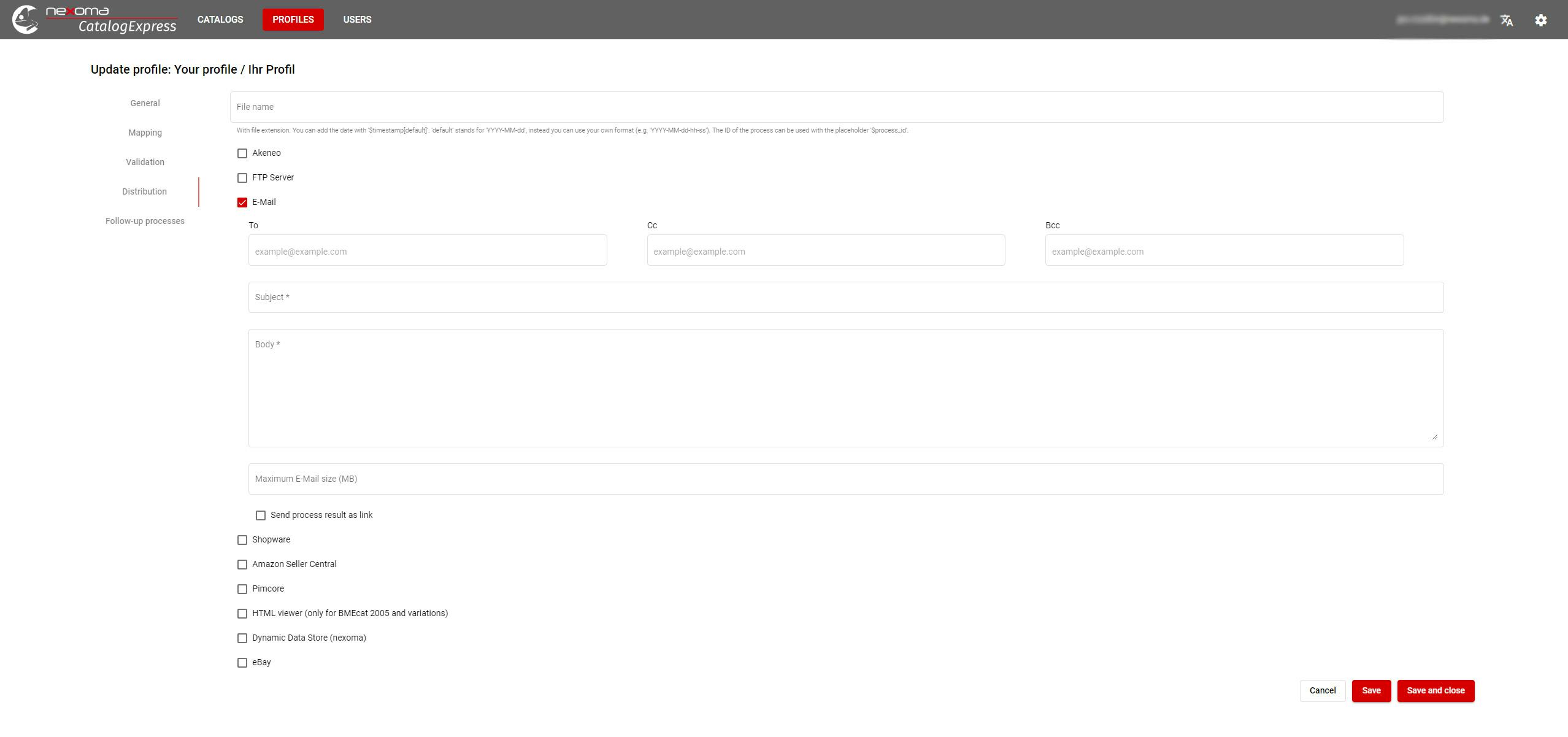Click the Save button
The height and width of the screenshot is (737, 1568).
point(1370,690)
